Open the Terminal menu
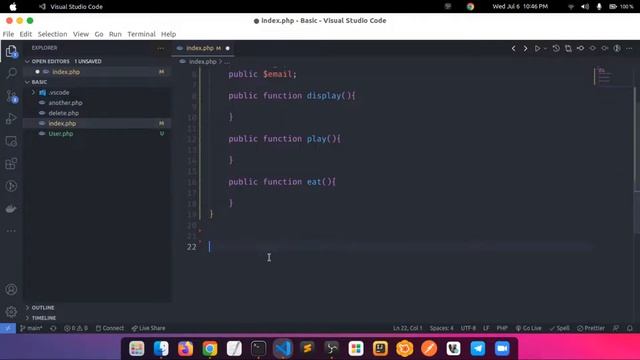This screenshot has width=640, height=360. (x=141, y=34)
